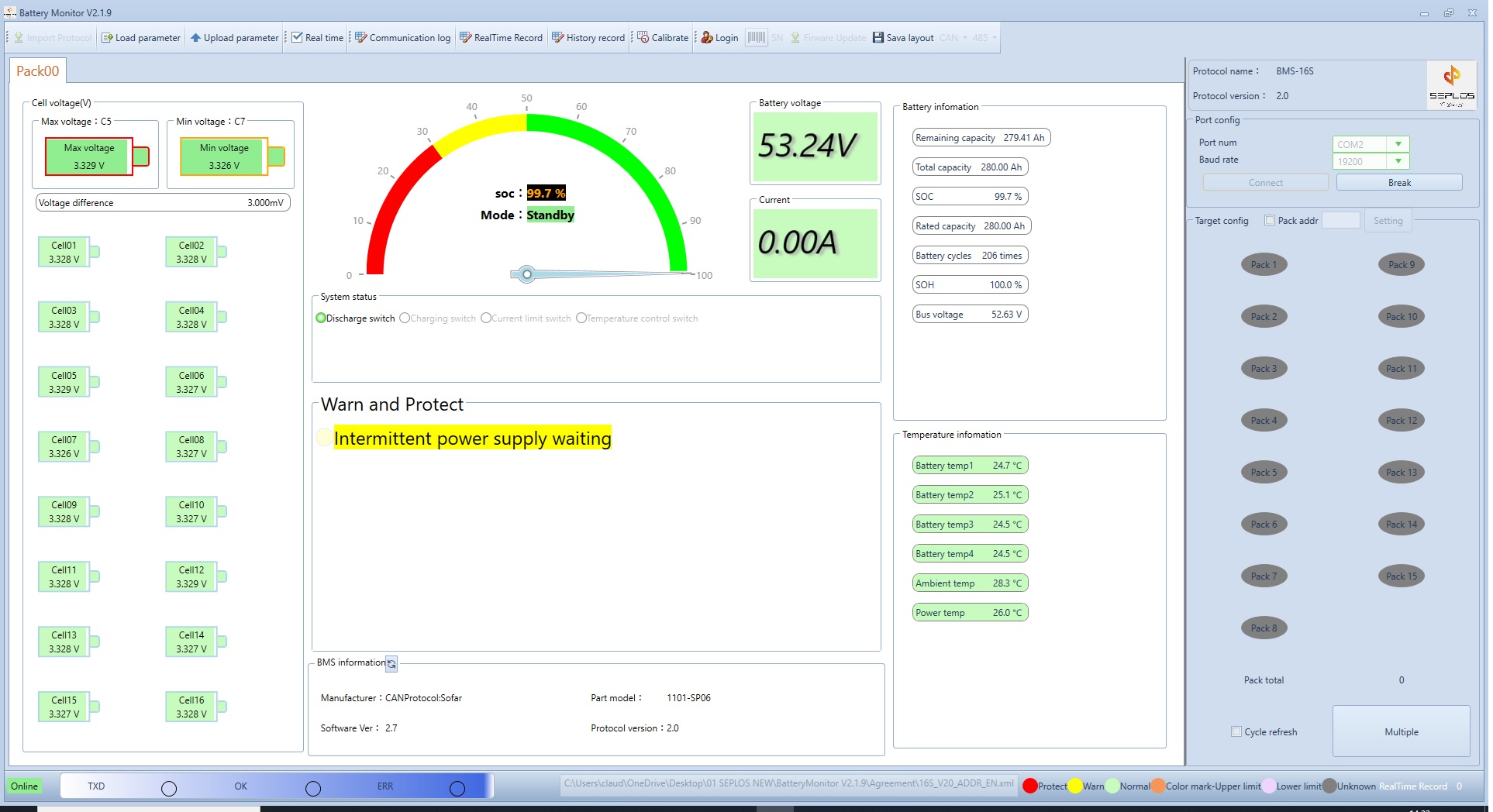
Task: Click the SOC gauge slider handle
Action: click(x=527, y=274)
